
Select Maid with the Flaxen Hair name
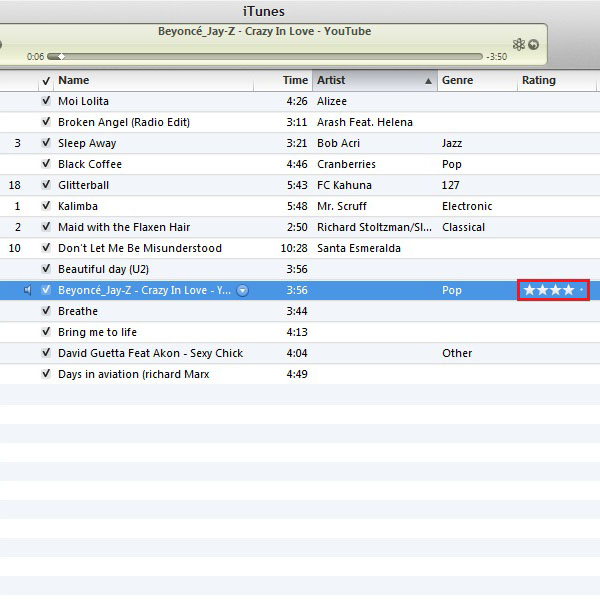pos(124,227)
